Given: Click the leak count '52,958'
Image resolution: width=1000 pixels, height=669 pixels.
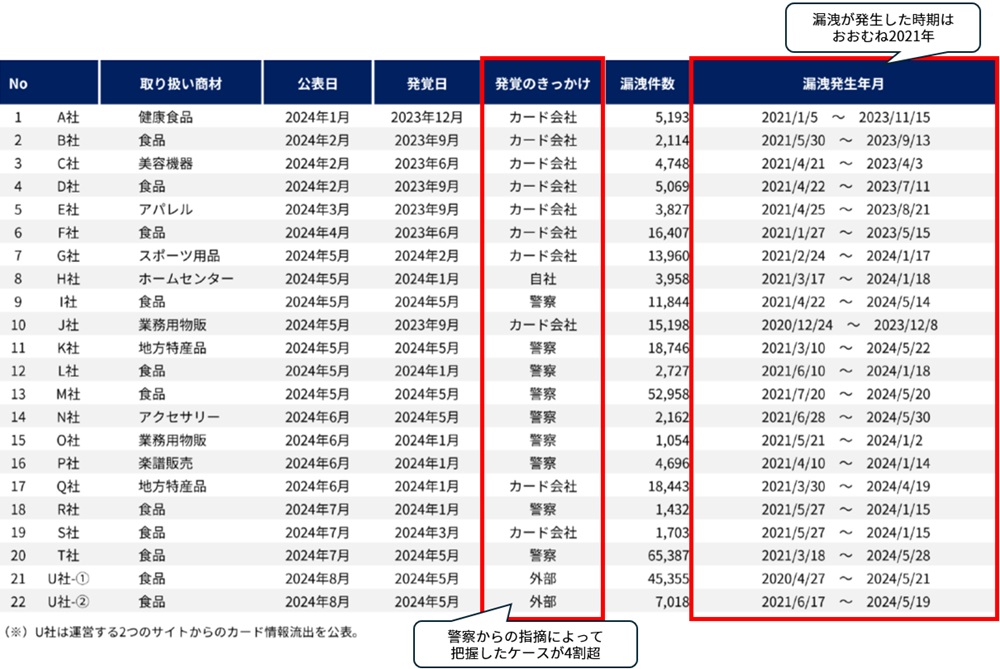Looking at the screenshot, I should [668, 394].
